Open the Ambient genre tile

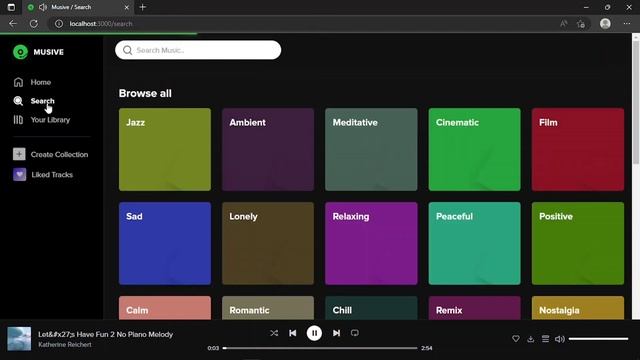pyautogui.click(x=268, y=149)
